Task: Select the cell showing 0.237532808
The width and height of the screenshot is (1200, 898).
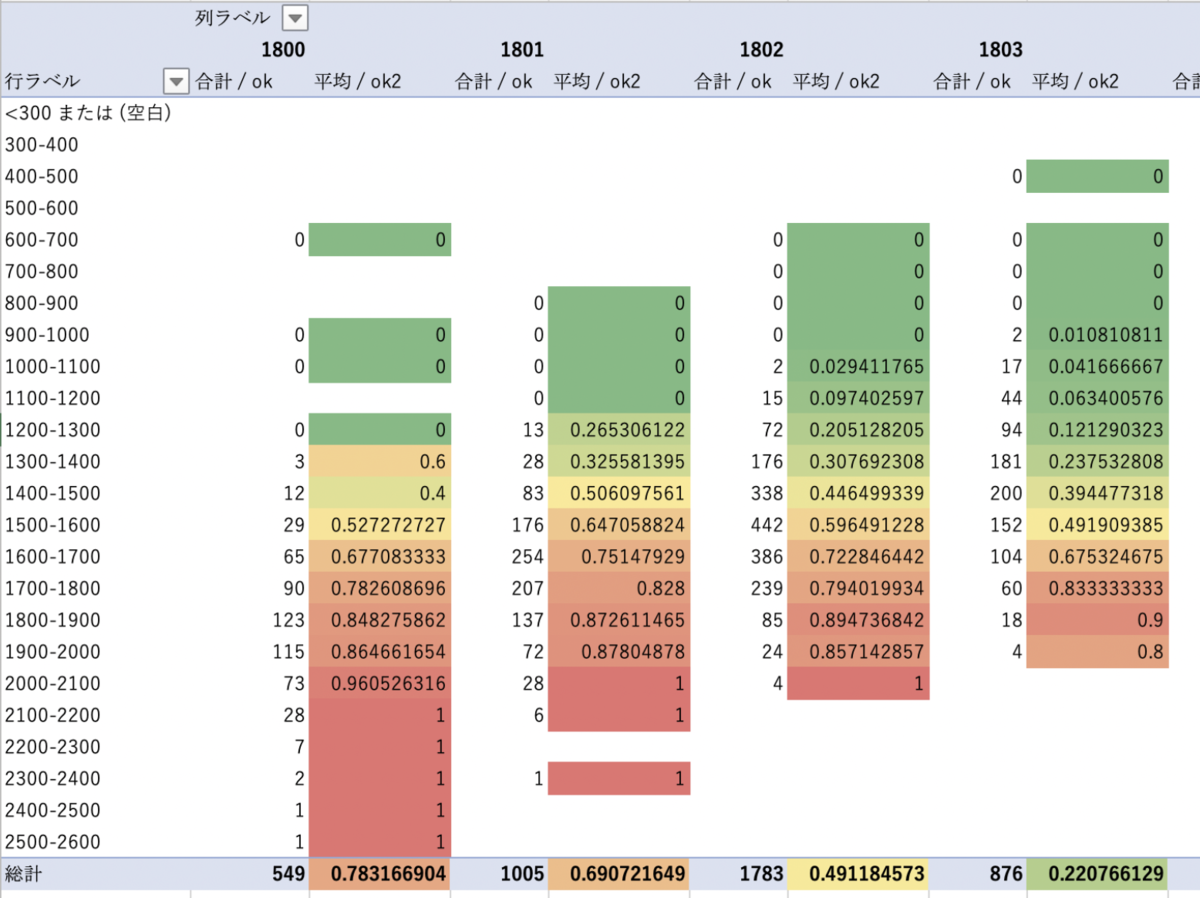Action: tap(1098, 462)
